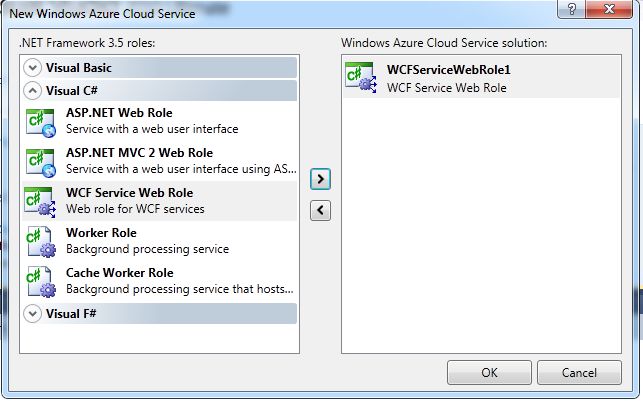The image size is (643, 401).
Task: Click the Visual F# header label
Action: [x=71, y=314]
